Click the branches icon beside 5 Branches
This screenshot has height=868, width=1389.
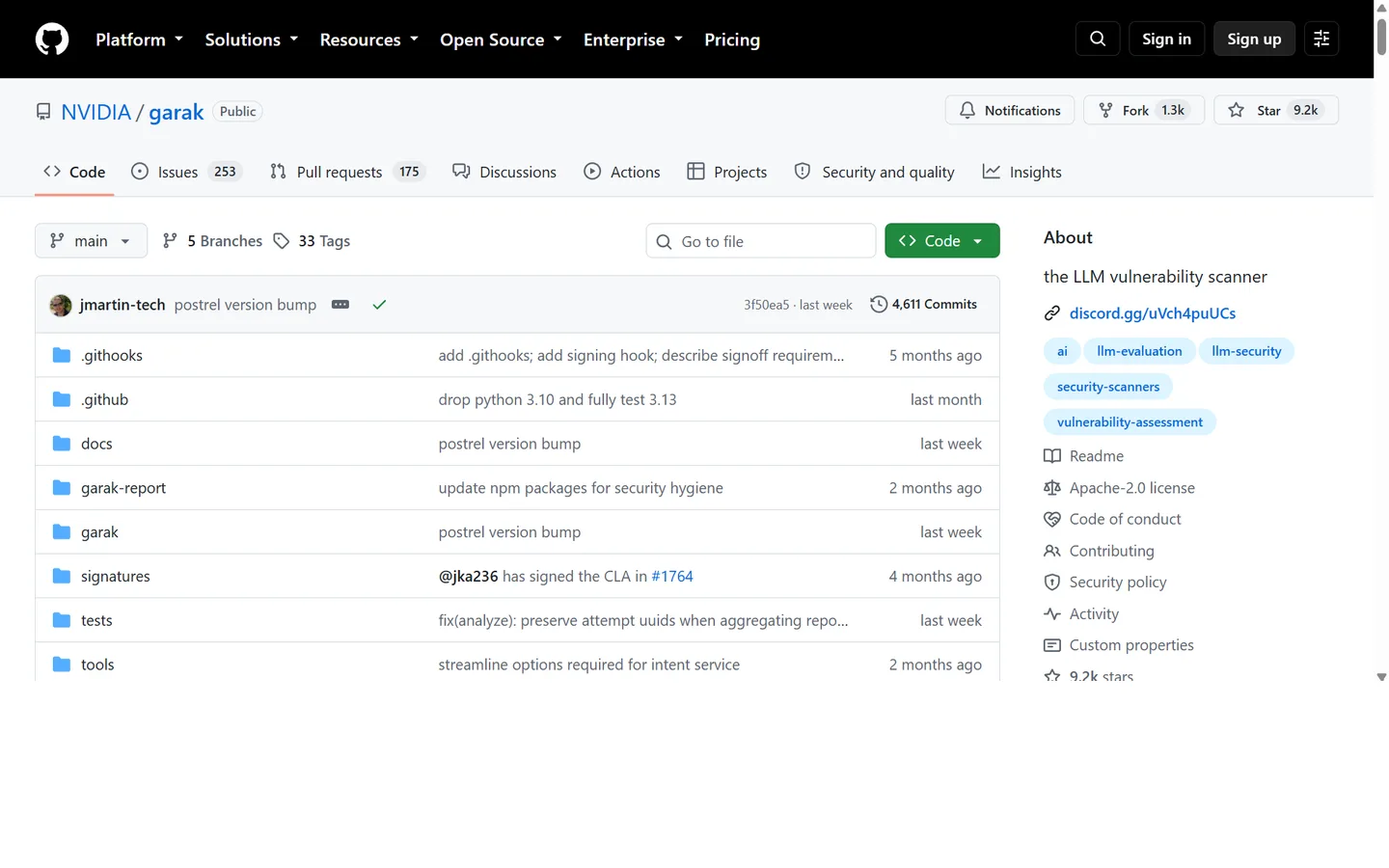click(170, 241)
